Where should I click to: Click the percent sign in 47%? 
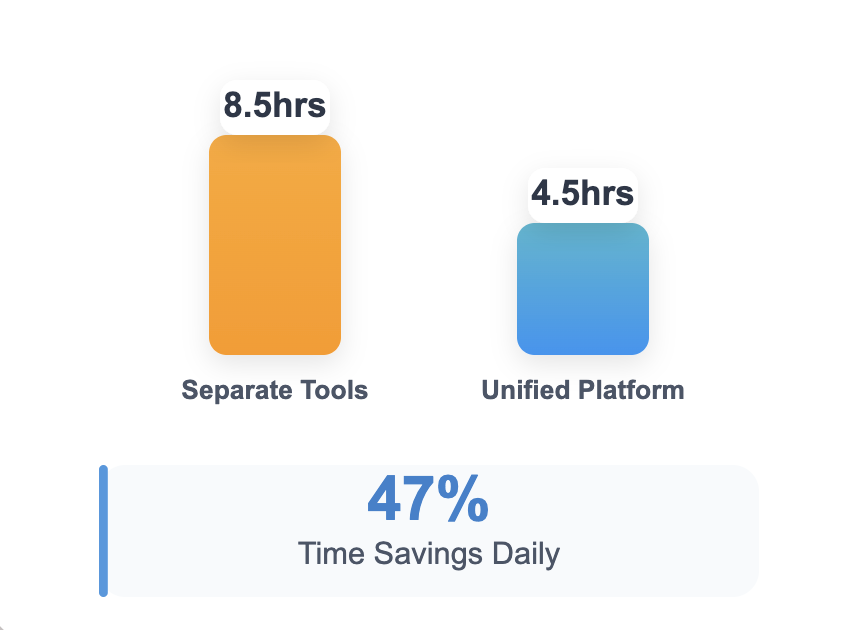tap(463, 498)
